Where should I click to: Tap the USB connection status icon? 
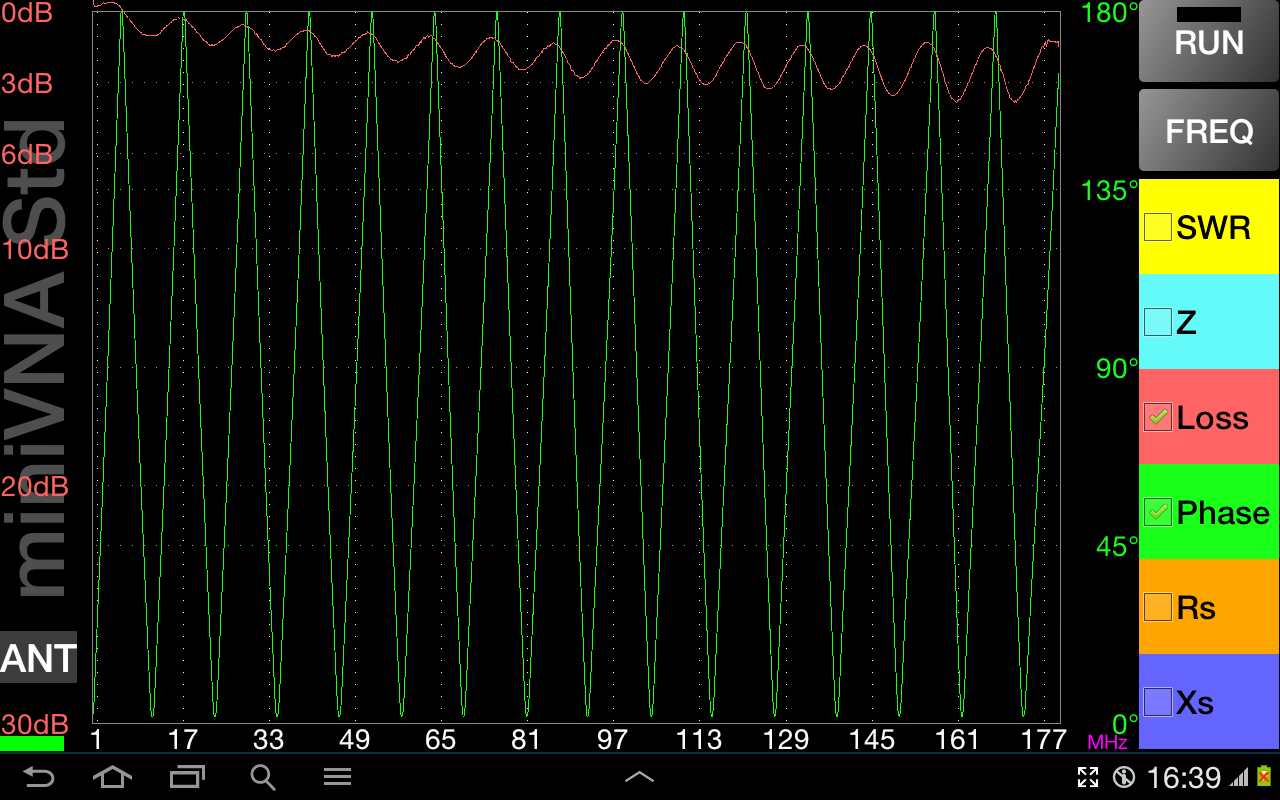tap(1125, 777)
